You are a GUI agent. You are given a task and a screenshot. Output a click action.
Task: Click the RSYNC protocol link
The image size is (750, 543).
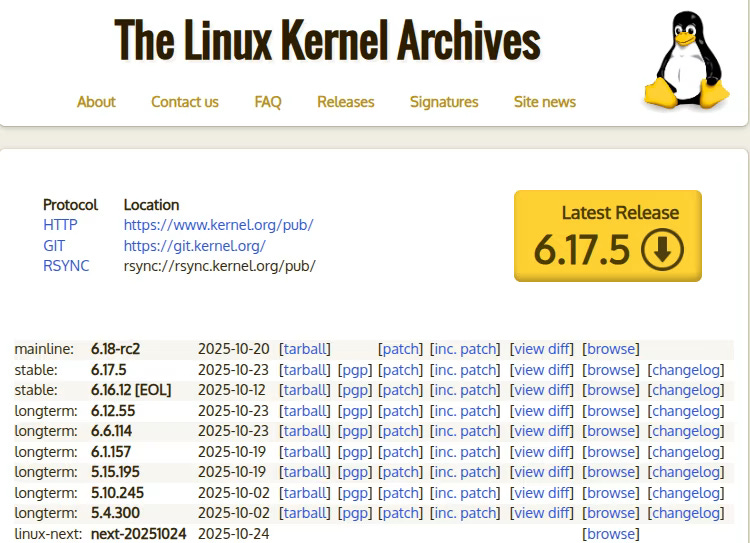tap(66, 266)
